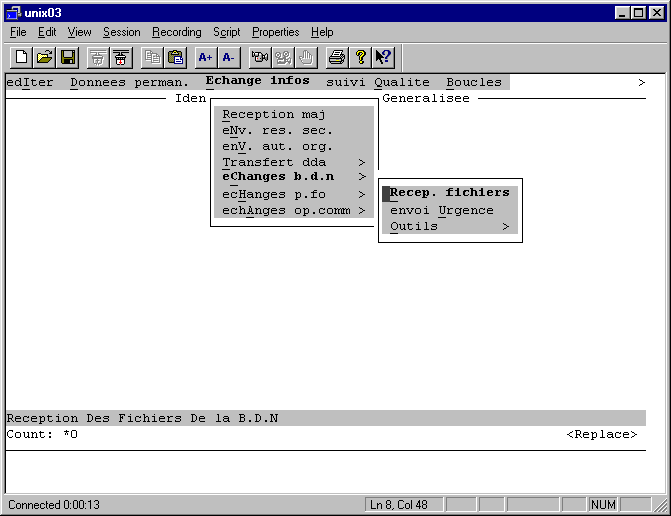Click Reception Des Fichiers De la B.D.N message
Image resolution: width=671 pixels, height=516 pixels.
pyautogui.click(x=143, y=418)
